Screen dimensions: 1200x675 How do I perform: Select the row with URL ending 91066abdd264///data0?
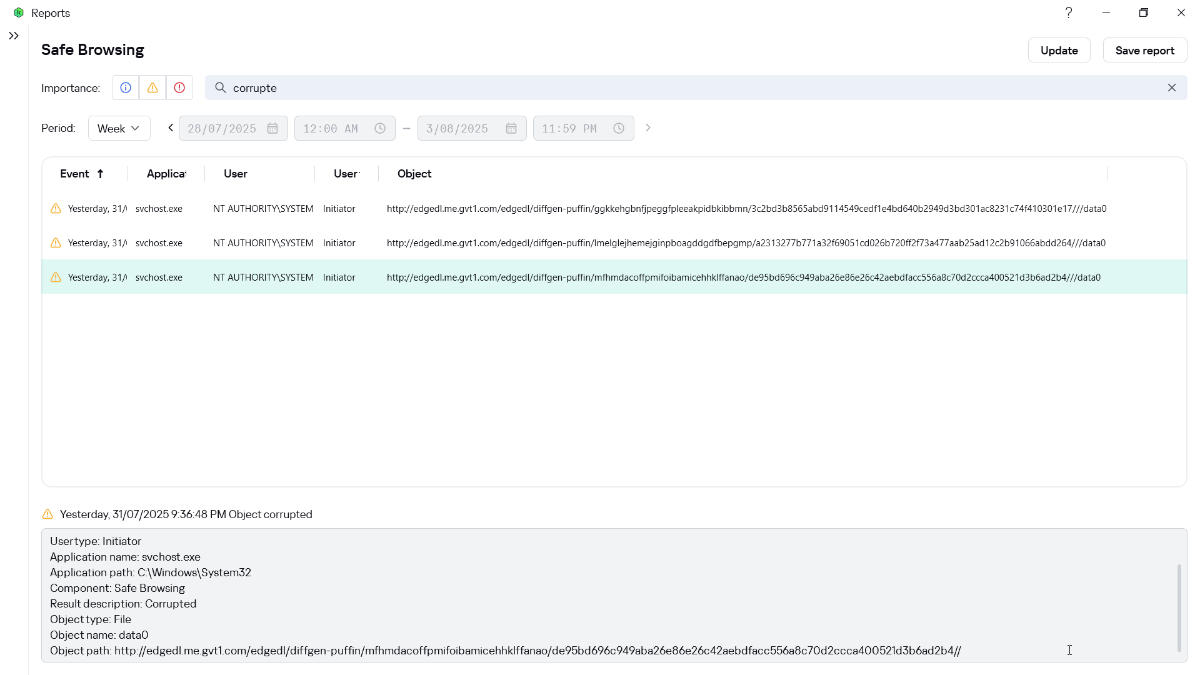(x=614, y=243)
